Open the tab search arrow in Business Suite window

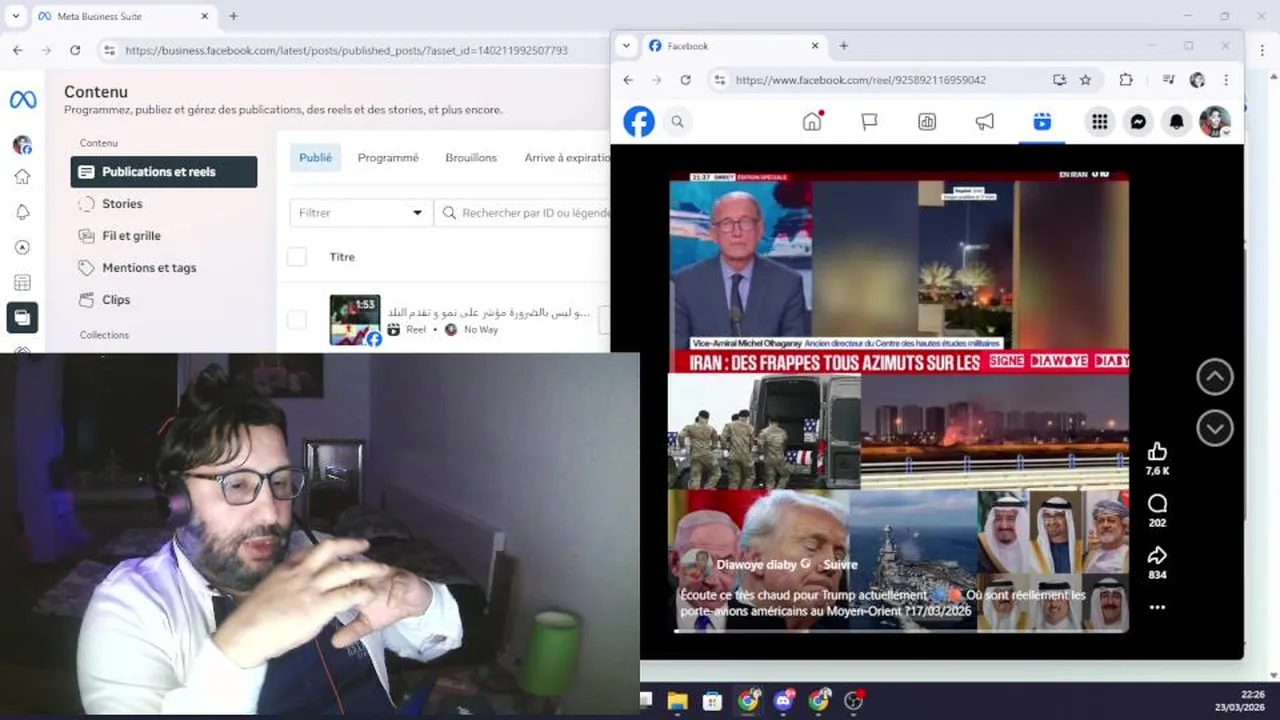(15, 16)
